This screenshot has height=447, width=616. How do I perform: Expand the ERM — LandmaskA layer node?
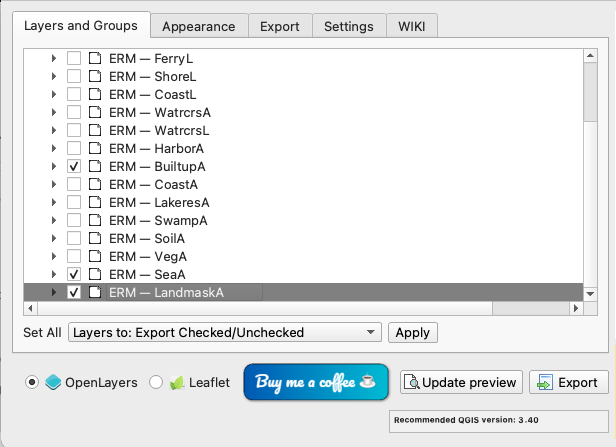click(53, 293)
